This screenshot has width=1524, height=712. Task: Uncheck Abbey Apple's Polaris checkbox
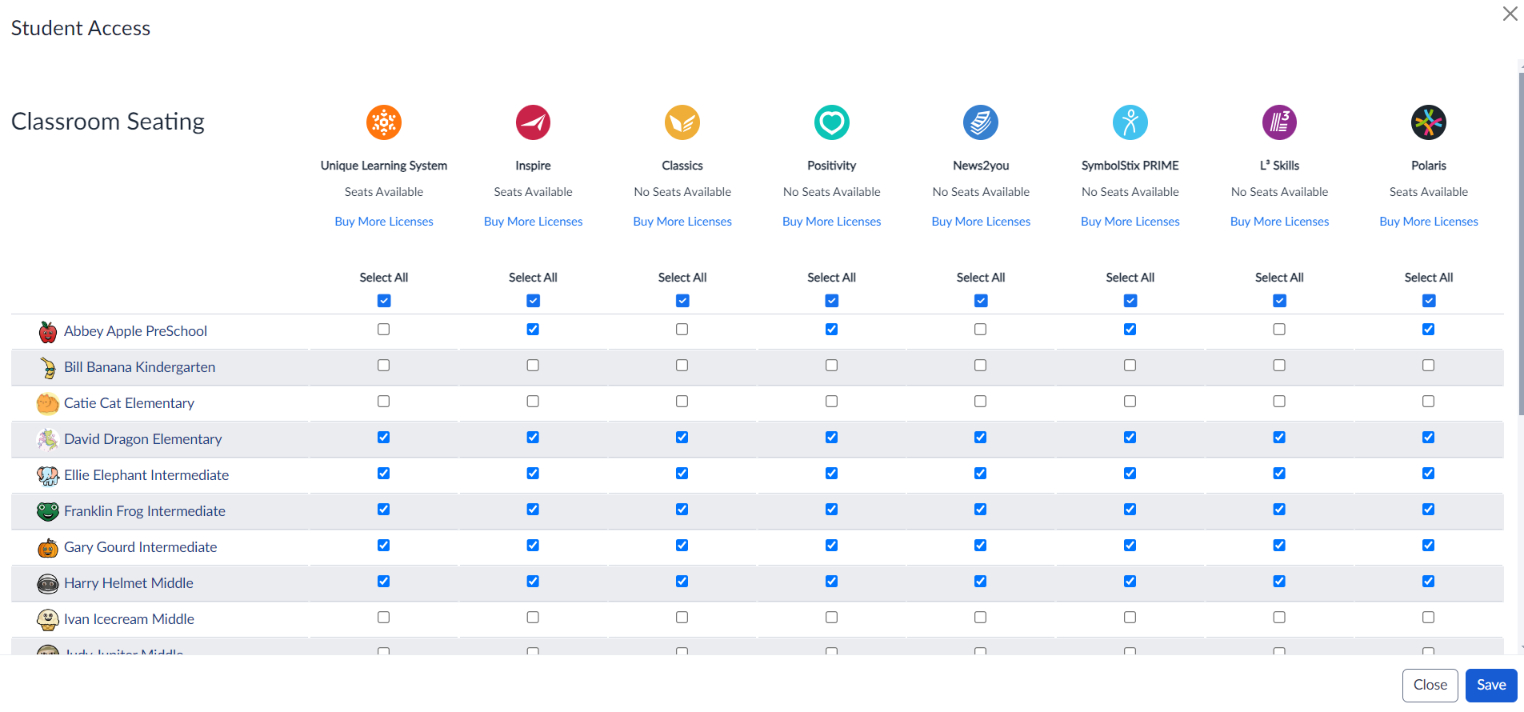point(1428,329)
